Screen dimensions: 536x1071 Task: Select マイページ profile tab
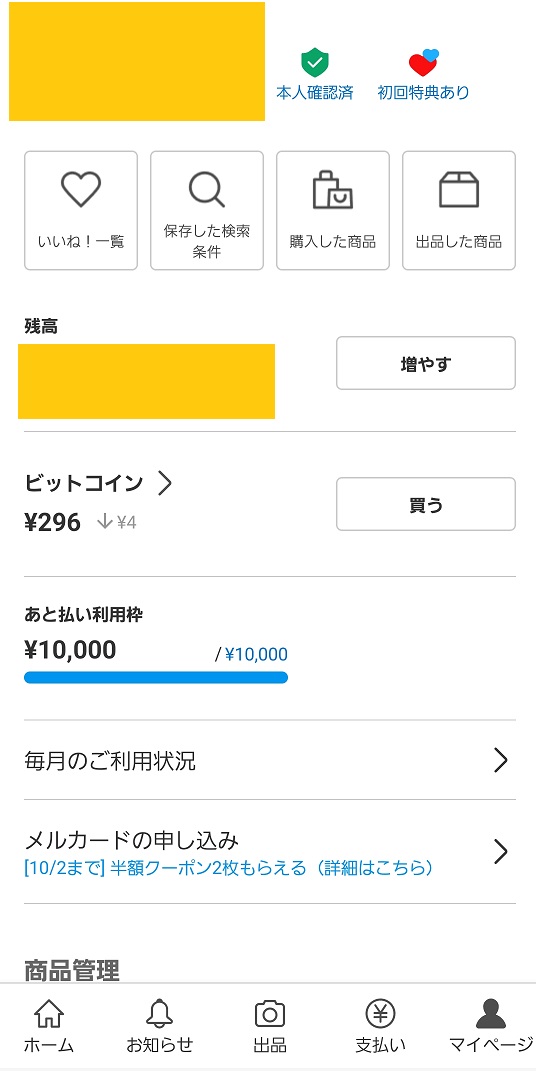pyautogui.click(x=491, y=1026)
